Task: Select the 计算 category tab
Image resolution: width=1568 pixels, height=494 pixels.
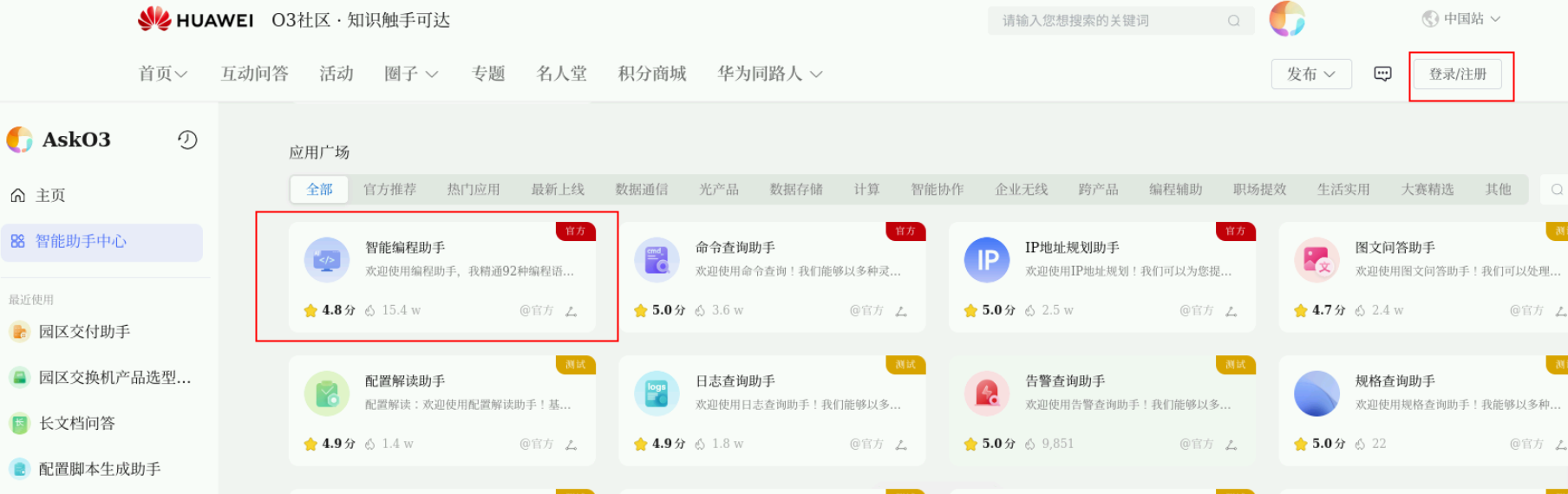Action: tap(866, 189)
